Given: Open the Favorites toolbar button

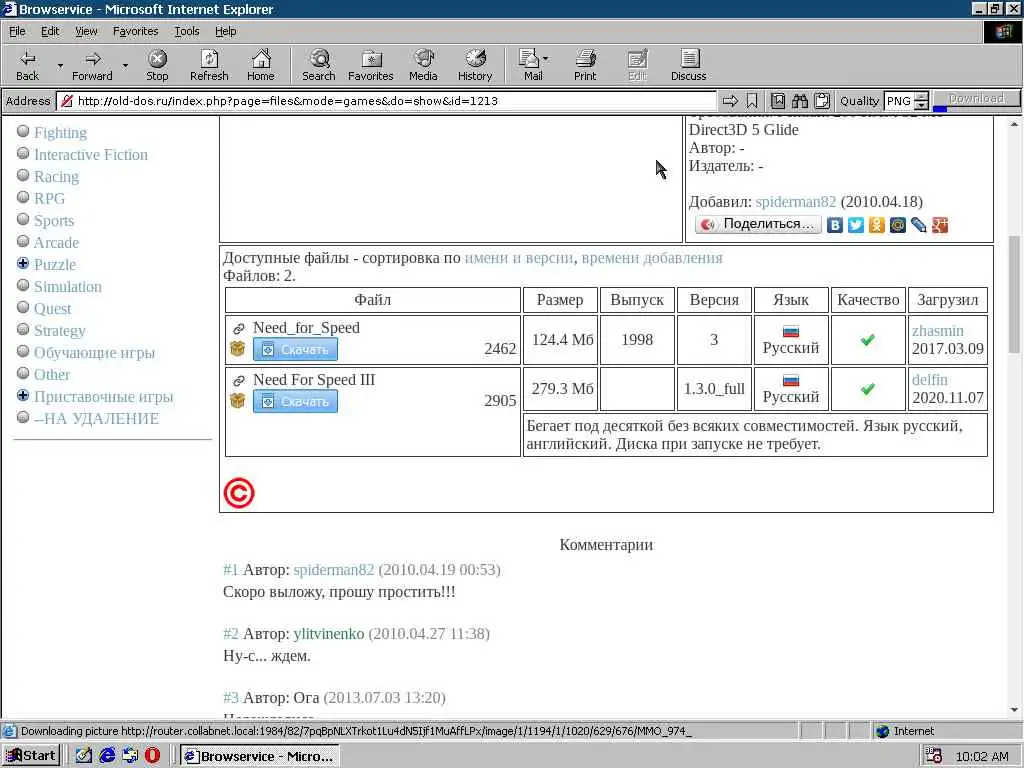Looking at the screenshot, I should click(370, 65).
